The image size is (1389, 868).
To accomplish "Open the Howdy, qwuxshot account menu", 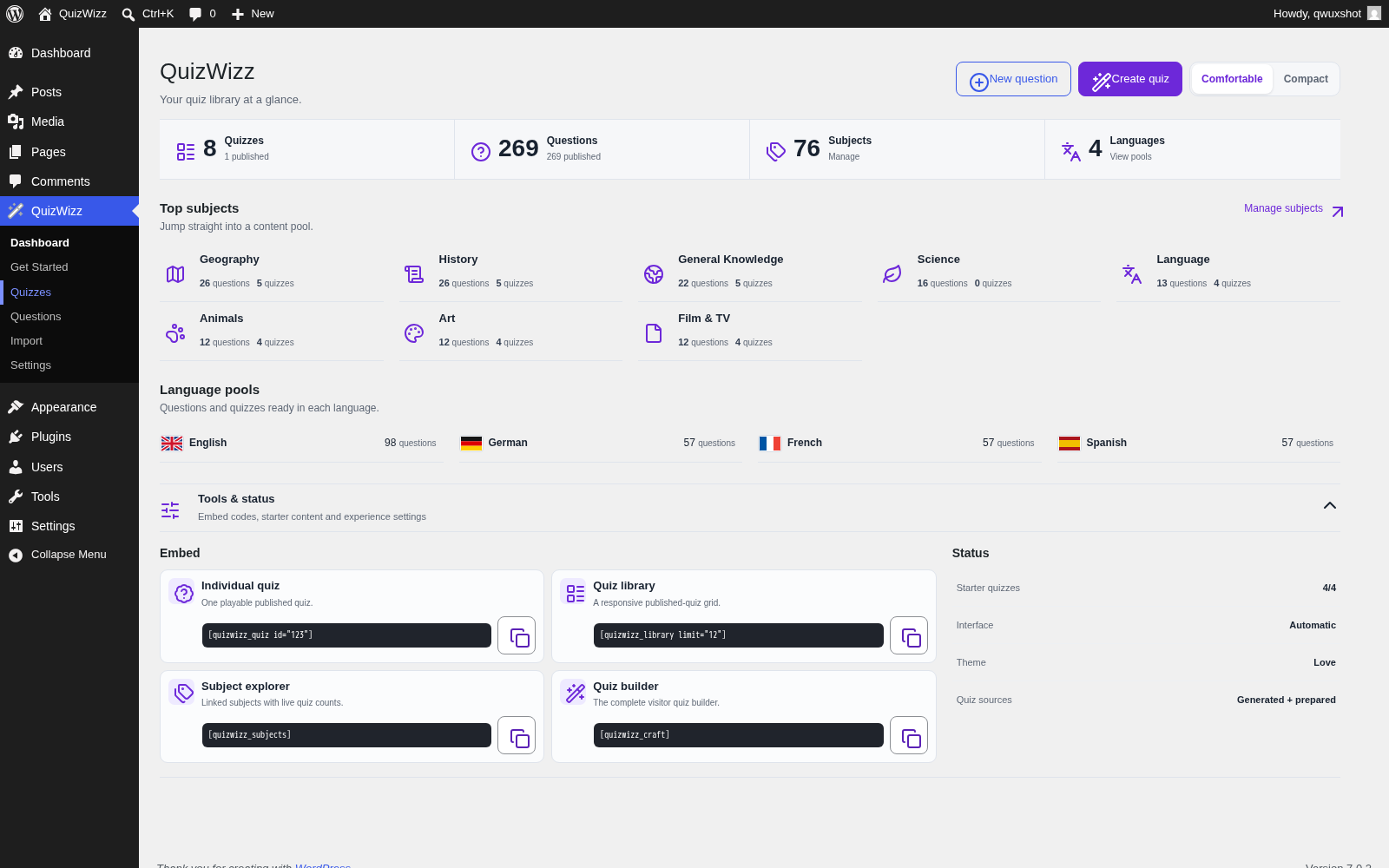I will point(1326,14).
